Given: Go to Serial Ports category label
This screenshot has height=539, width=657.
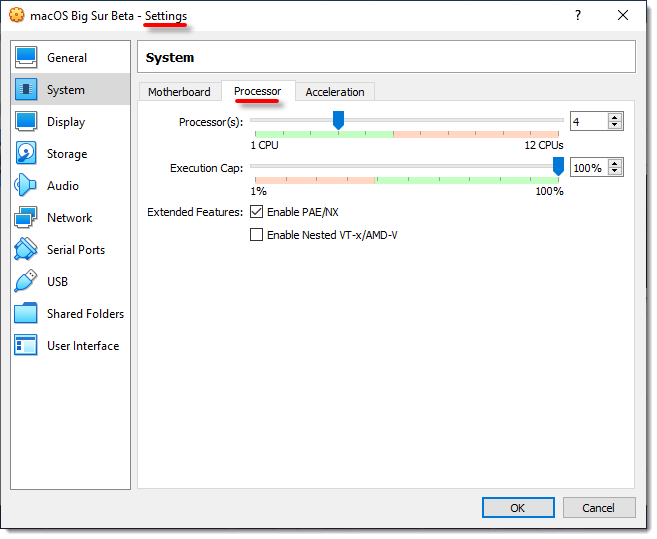Looking at the screenshot, I should [x=76, y=250].
